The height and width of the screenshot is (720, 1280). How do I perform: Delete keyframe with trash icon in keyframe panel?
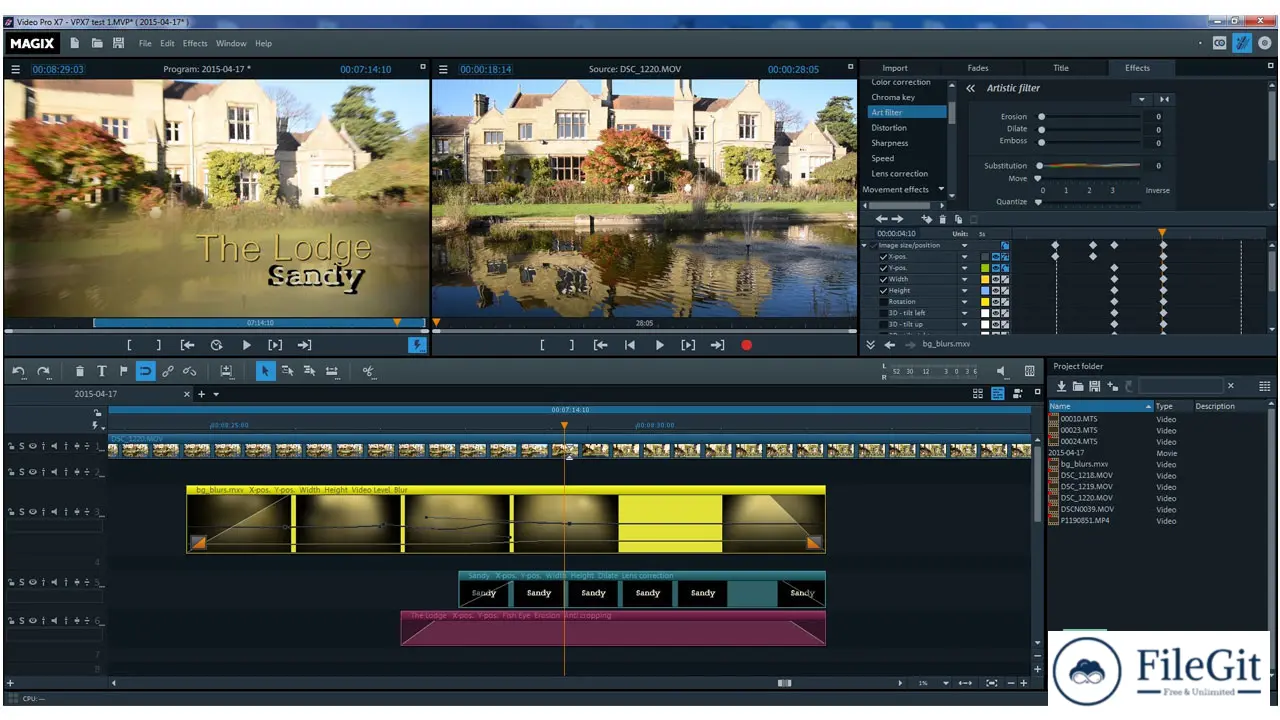coord(942,219)
